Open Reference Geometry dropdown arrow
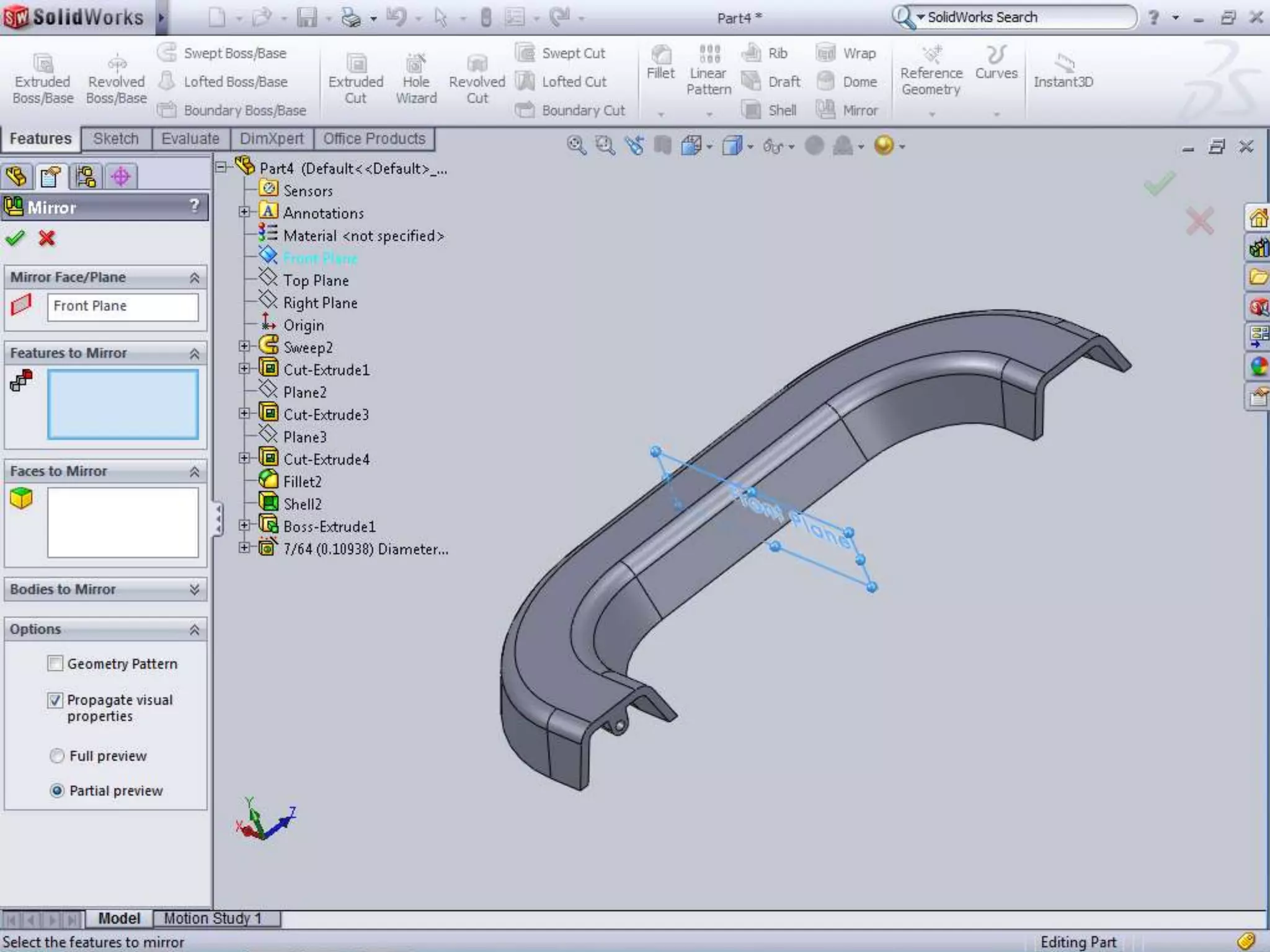 (931, 114)
